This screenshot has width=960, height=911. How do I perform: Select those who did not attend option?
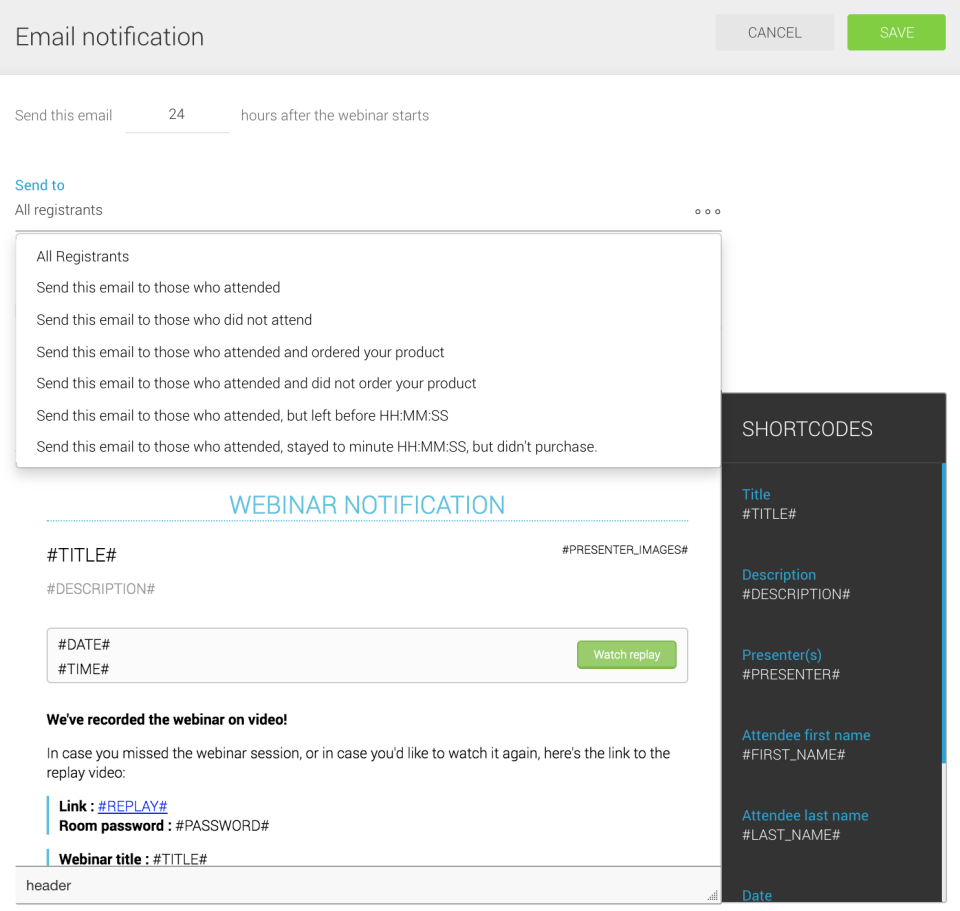point(174,320)
